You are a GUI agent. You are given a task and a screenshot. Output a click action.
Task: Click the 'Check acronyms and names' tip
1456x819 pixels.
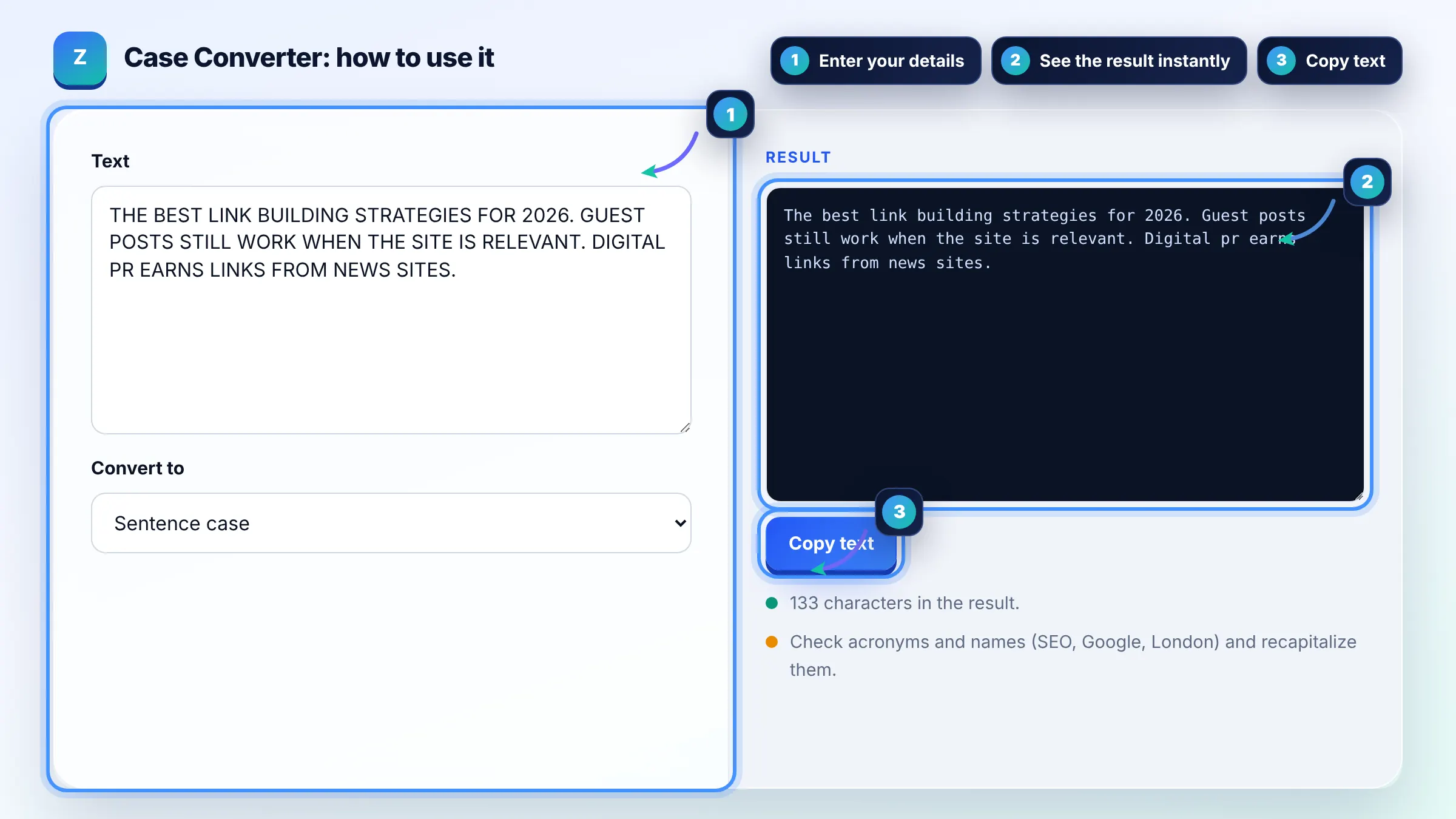click(1073, 656)
